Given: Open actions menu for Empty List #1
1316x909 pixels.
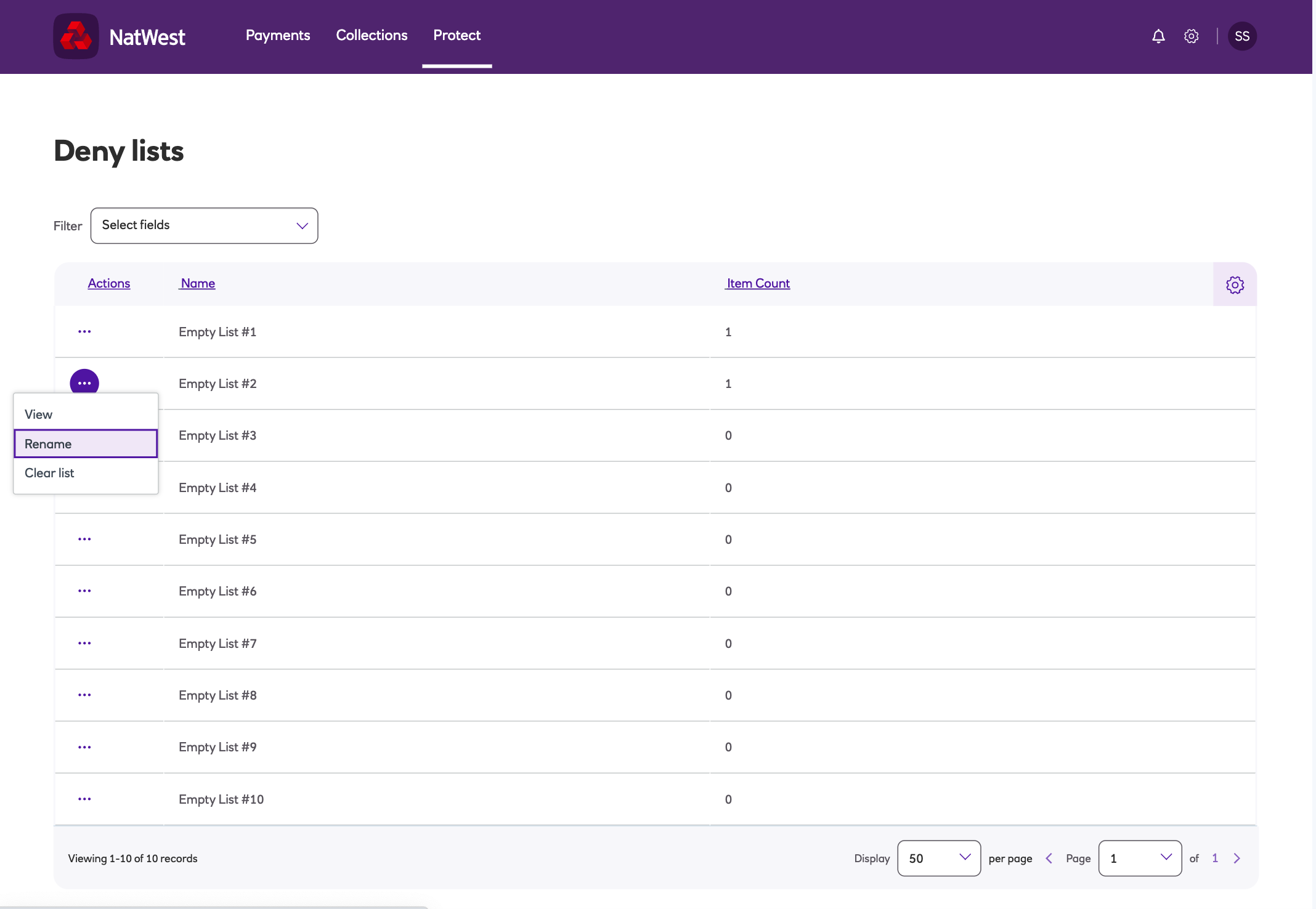Looking at the screenshot, I should click(84, 332).
